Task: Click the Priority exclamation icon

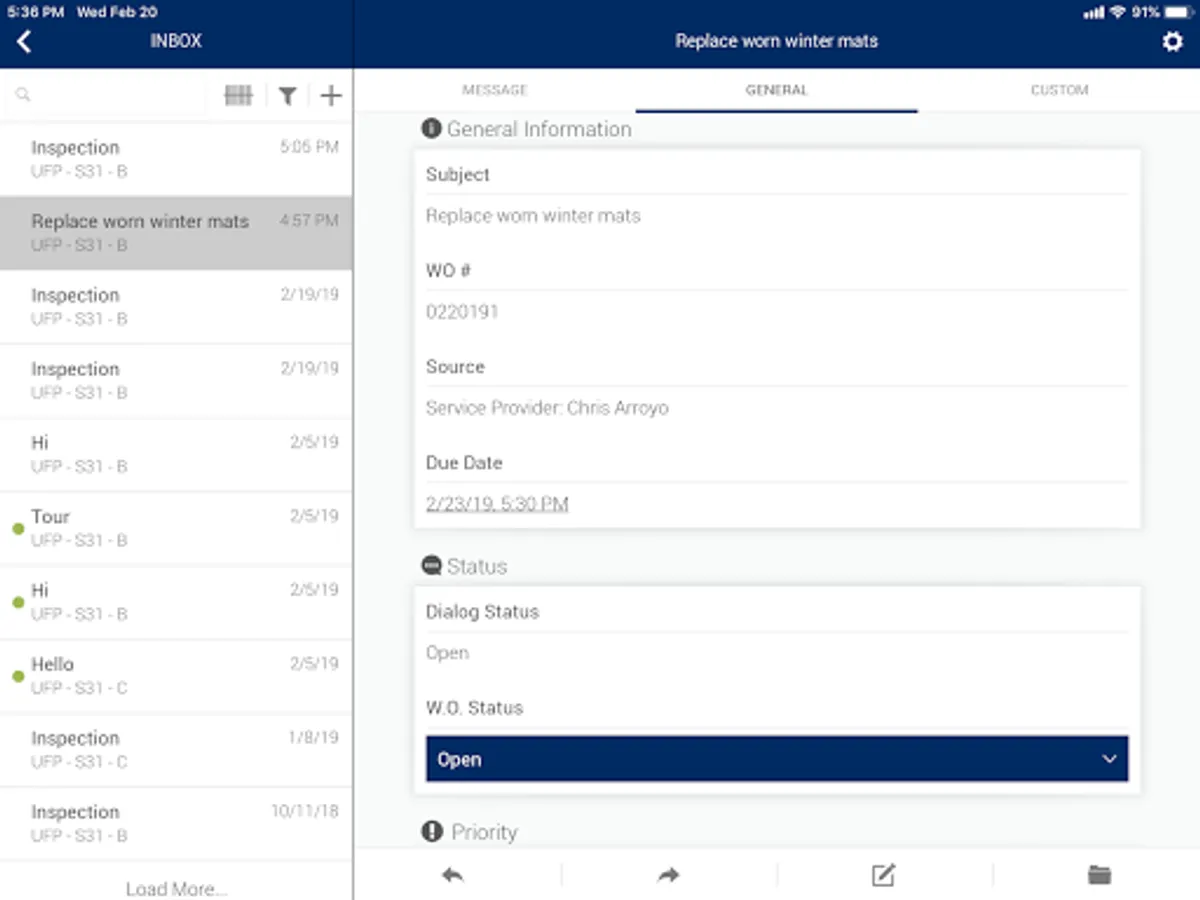Action: 431,831
